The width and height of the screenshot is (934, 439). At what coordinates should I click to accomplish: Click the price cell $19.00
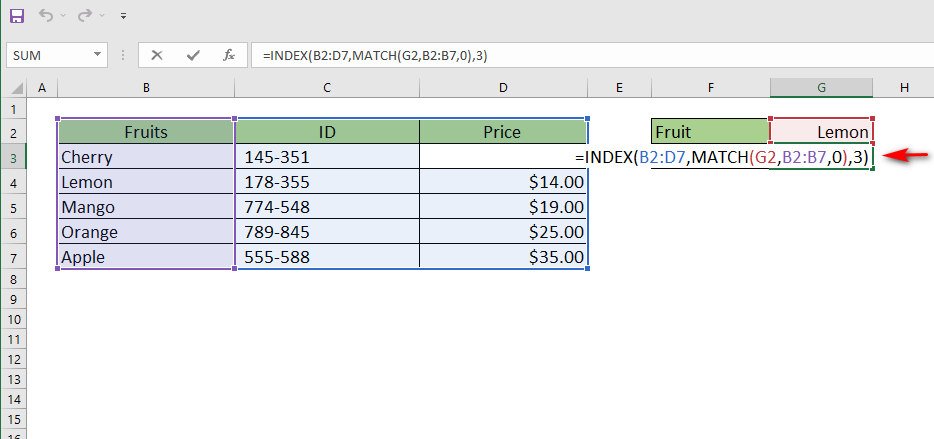click(504, 207)
